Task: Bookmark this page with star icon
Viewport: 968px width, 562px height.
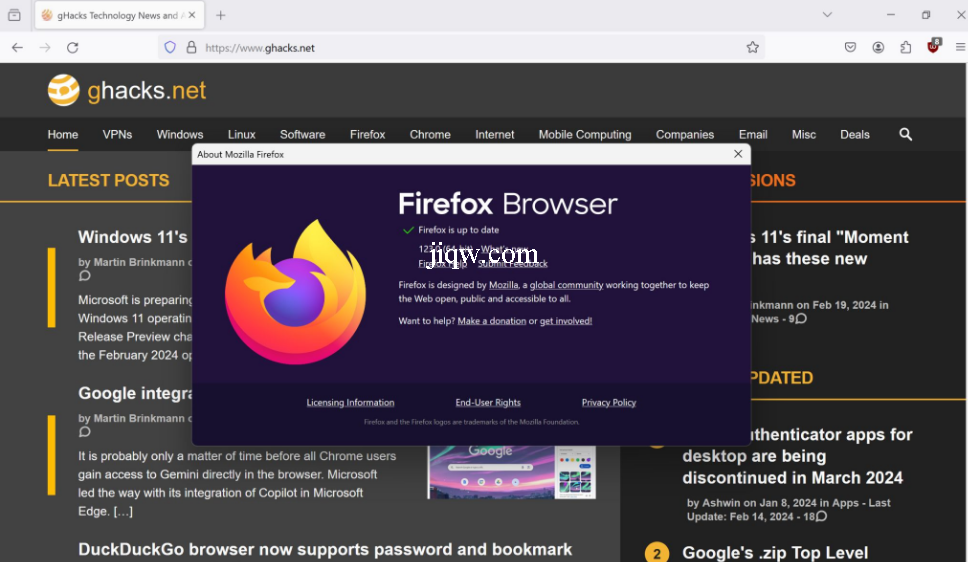Action: (x=753, y=48)
